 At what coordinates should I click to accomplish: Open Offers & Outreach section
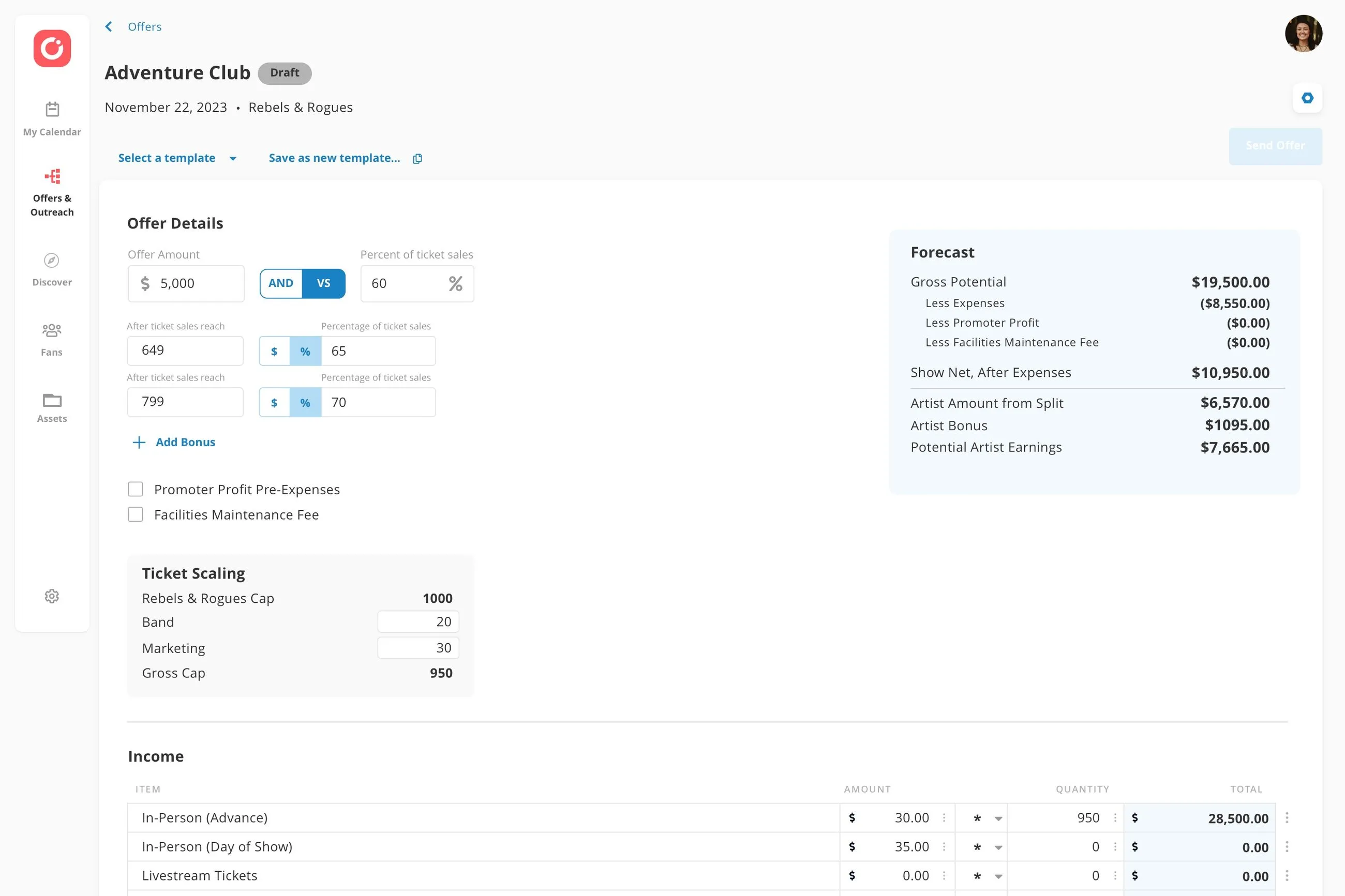click(x=52, y=193)
